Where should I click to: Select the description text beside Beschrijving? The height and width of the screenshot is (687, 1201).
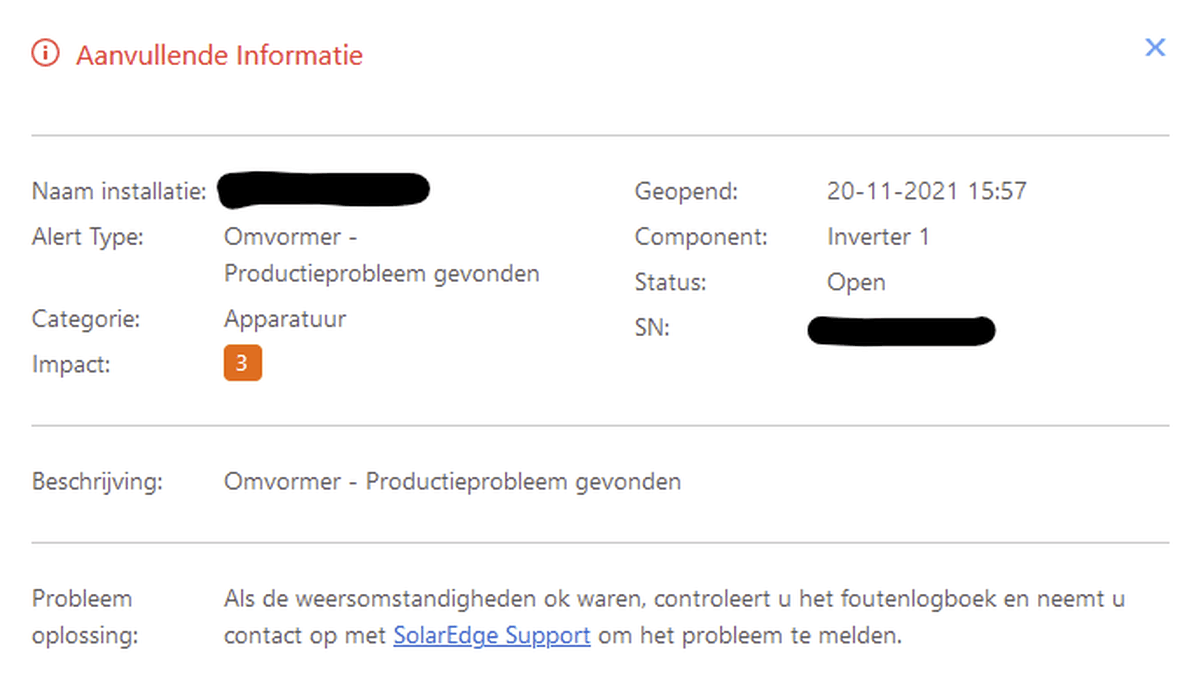click(452, 482)
